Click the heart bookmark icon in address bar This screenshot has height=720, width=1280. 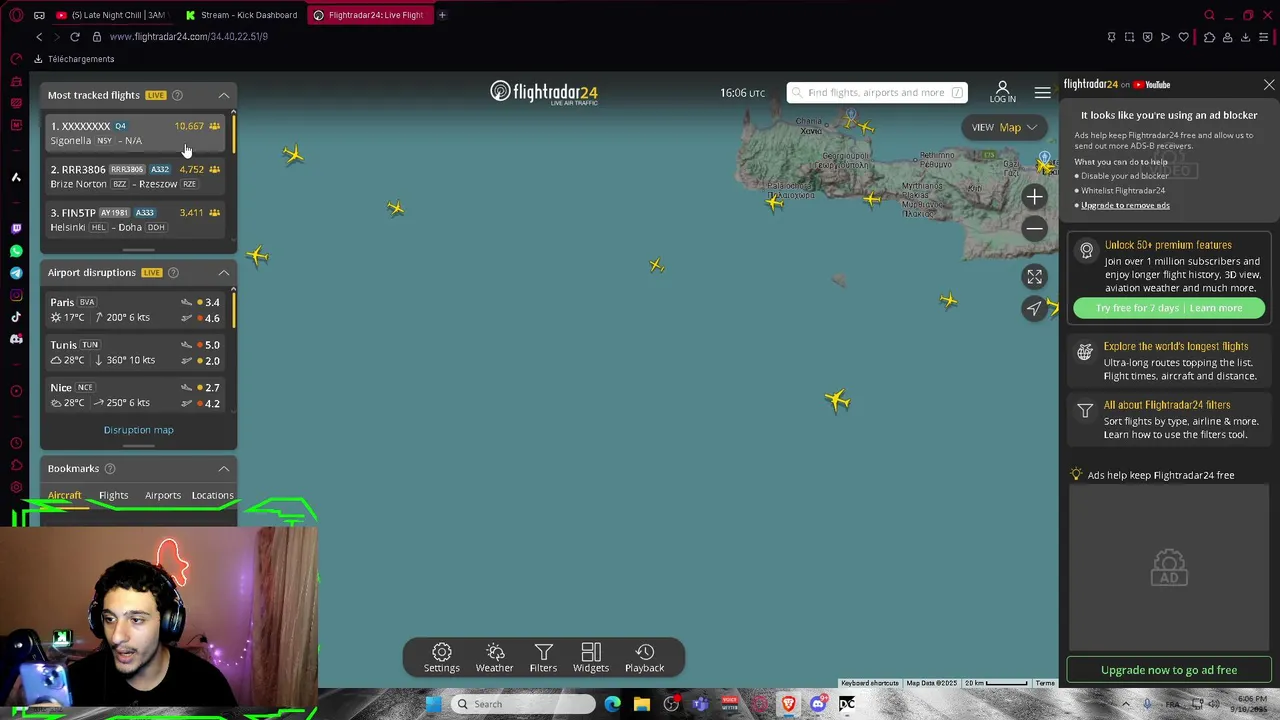click(1183, 37)
